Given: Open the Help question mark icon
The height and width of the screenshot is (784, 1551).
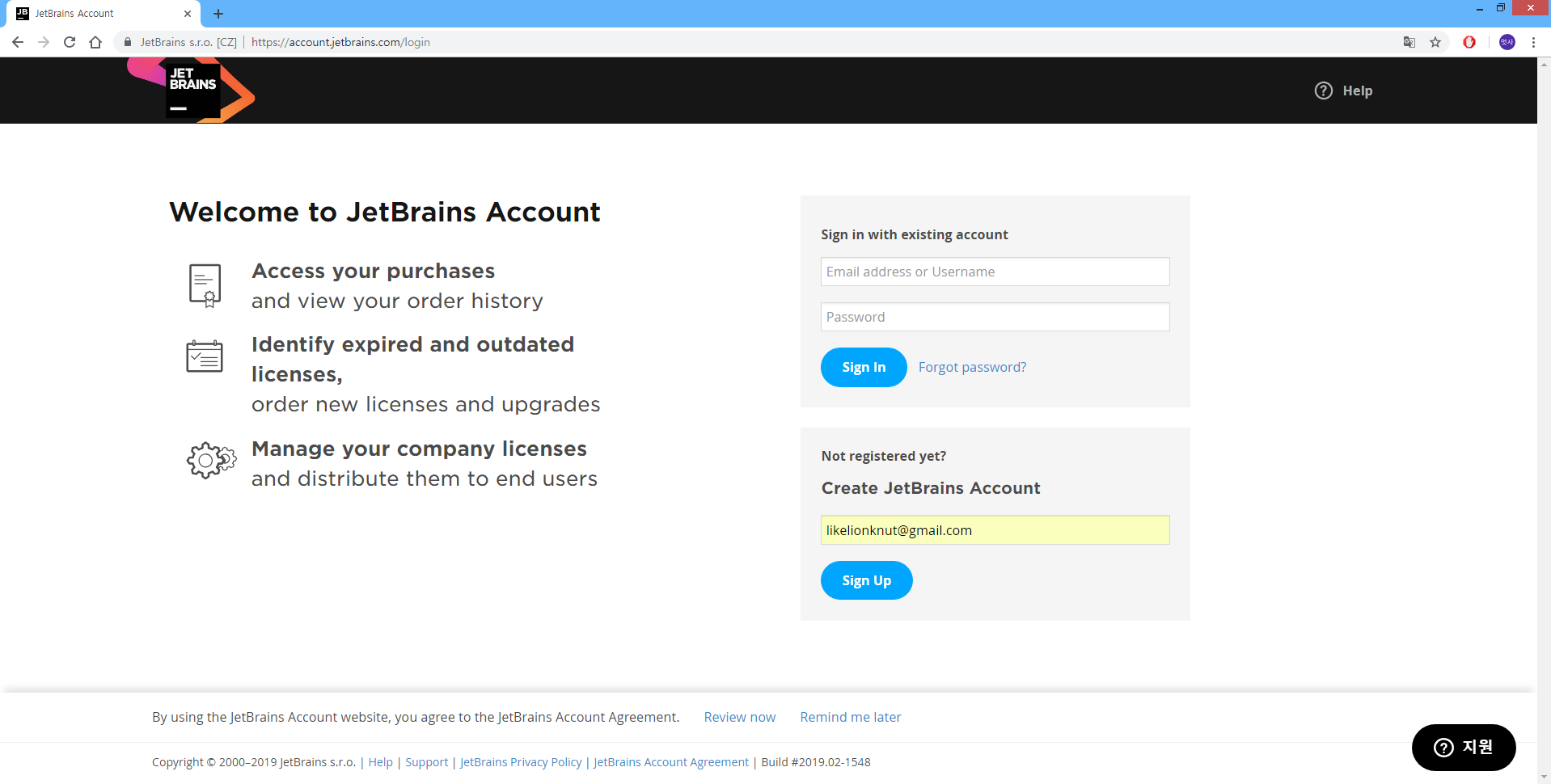Looking at the screenshot, I should tap(1323, 91).
